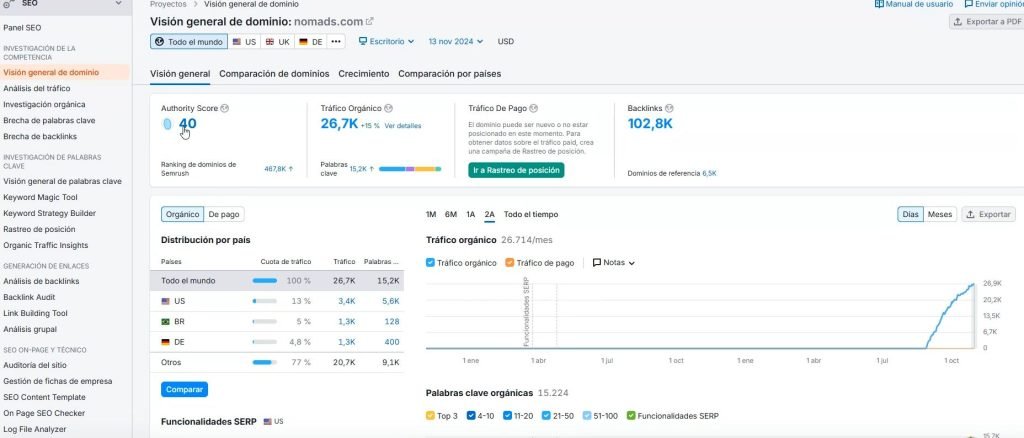Select the De pago tab
Screen dimensions: 1024x438
click(223, 214)
